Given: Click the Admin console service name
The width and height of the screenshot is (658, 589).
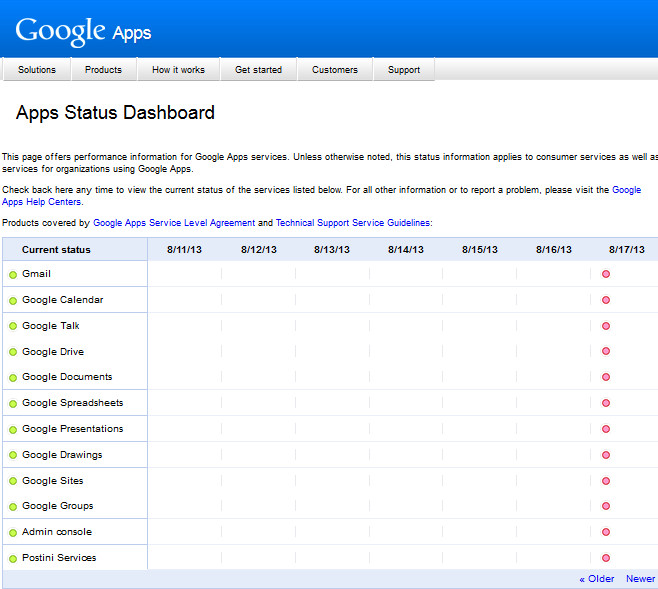Looking at the screenshot, I should click(57, 532).
